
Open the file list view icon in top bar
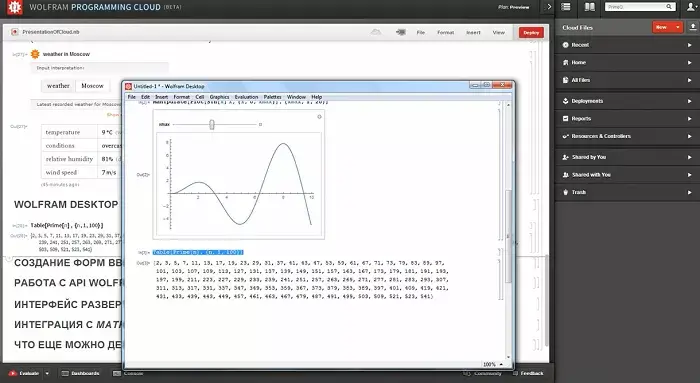coord(566,7)
